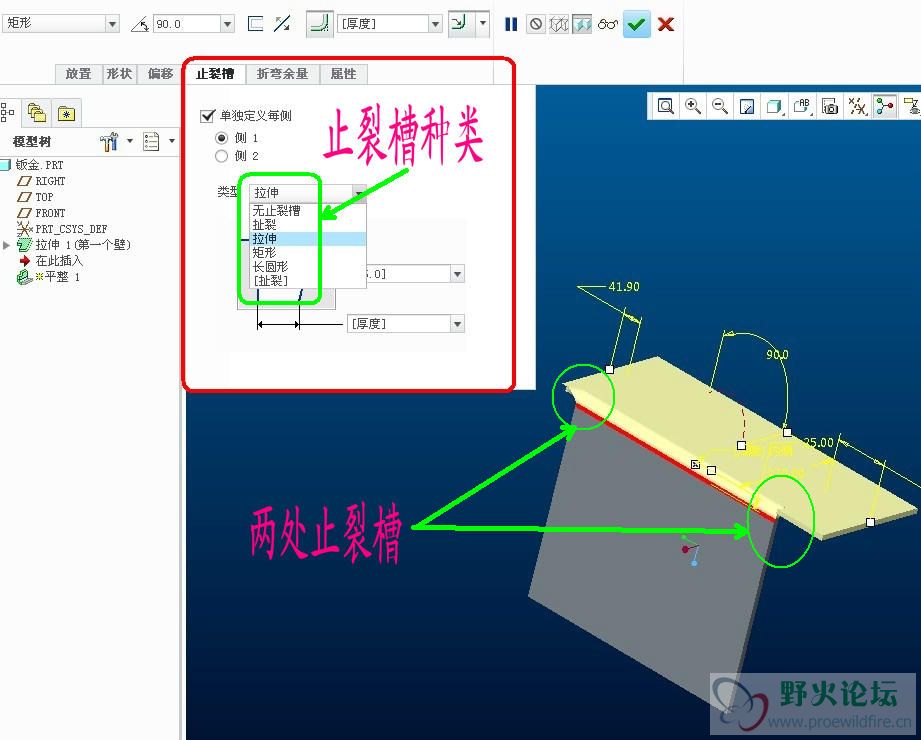Switch to the 止裂槽 tab
Image resolution: width=921 pixels, height=740 pixels.
pyautogui.click(x=215, y=74)
